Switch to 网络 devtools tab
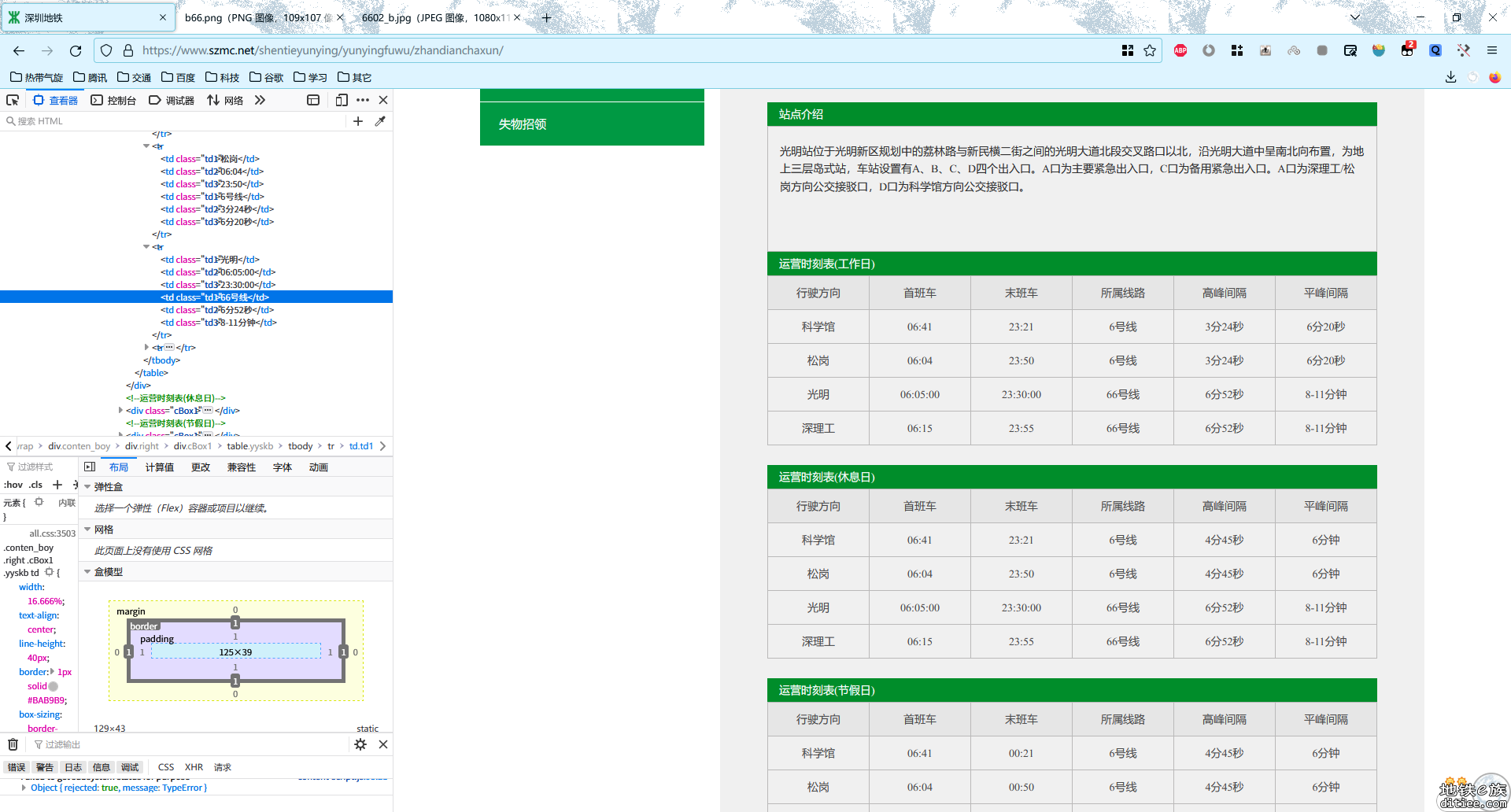The height and width of the screenshot is (812, 1511). pyautogui.click(x=225, y=100)
